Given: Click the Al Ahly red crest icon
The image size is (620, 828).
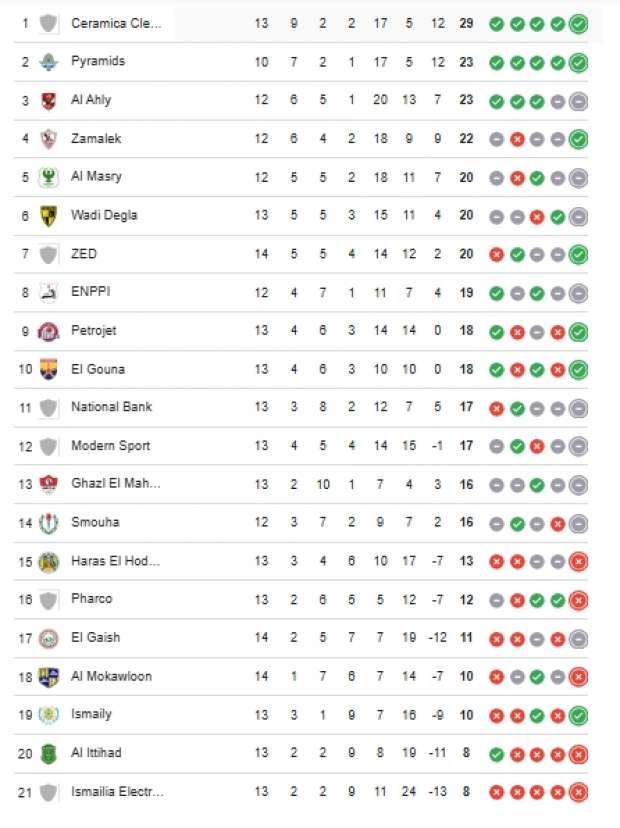Looking at the screenshot, I should (x=48, y=100).
